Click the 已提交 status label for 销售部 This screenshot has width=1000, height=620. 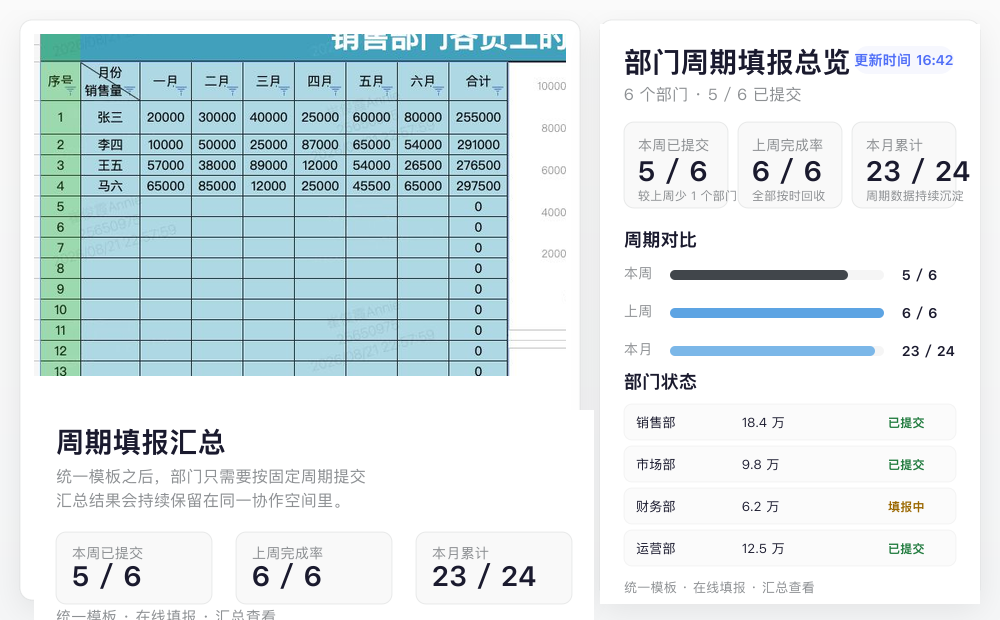pyautogui.click(x=906, y=423)
